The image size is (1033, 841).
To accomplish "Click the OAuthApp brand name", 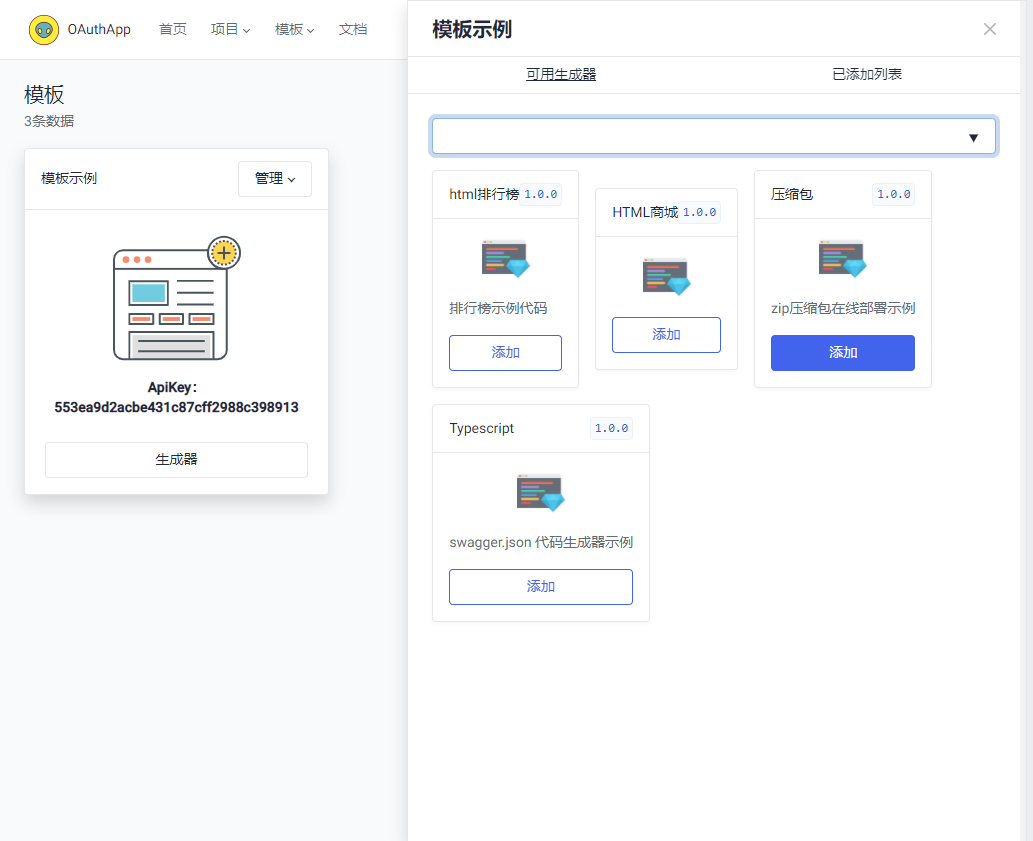I will 99,30.
